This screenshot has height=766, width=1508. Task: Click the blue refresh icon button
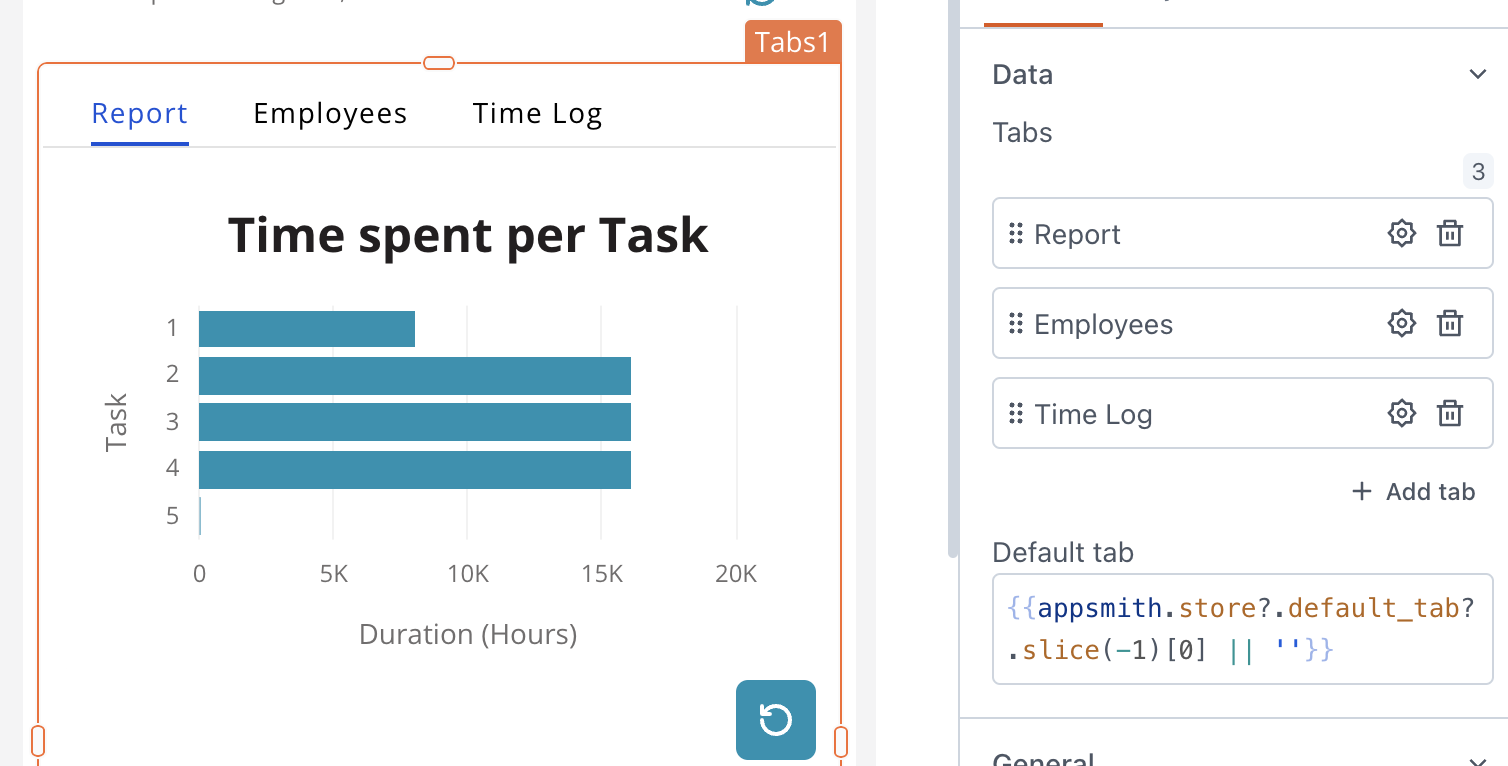(x=776, y=720)
